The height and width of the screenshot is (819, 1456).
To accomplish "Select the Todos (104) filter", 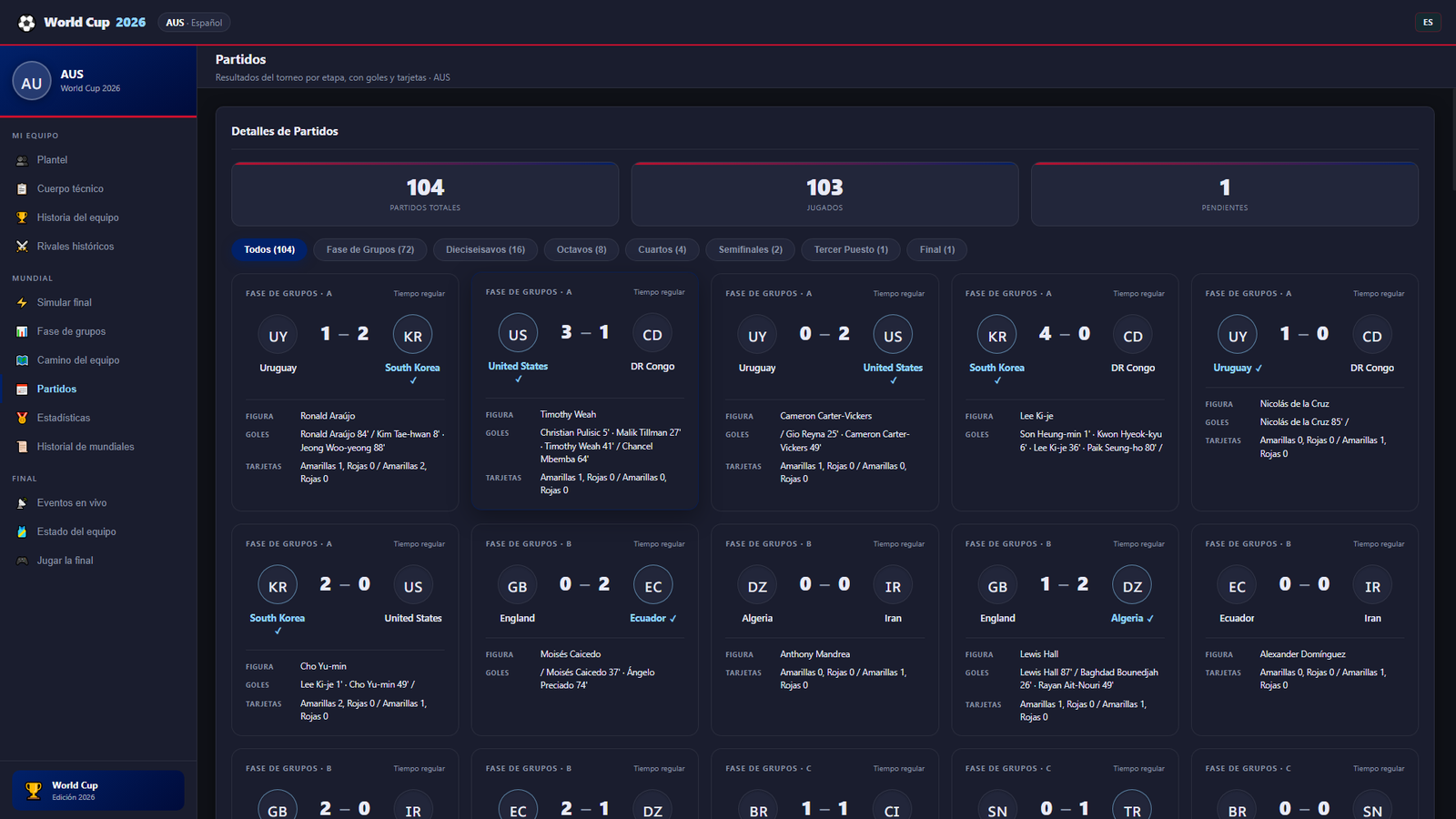I will tap(269, 249).
